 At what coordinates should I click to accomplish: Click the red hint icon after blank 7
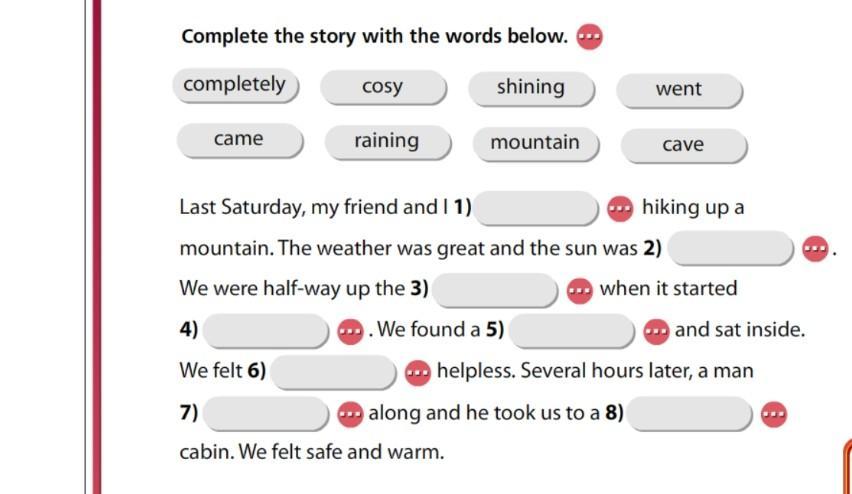point(350,413)
